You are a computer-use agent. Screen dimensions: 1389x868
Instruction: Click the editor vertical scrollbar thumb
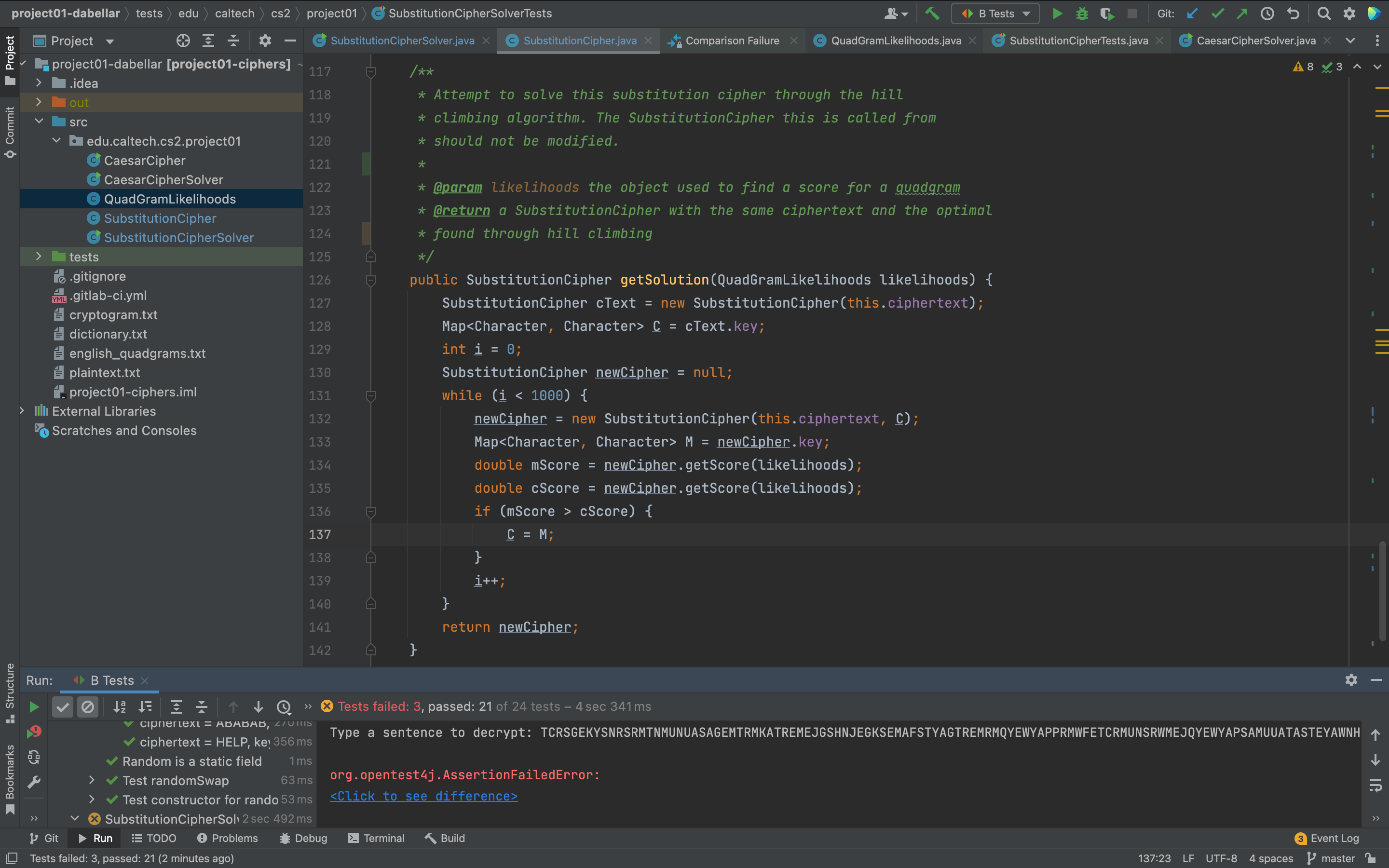(1382, 591)
